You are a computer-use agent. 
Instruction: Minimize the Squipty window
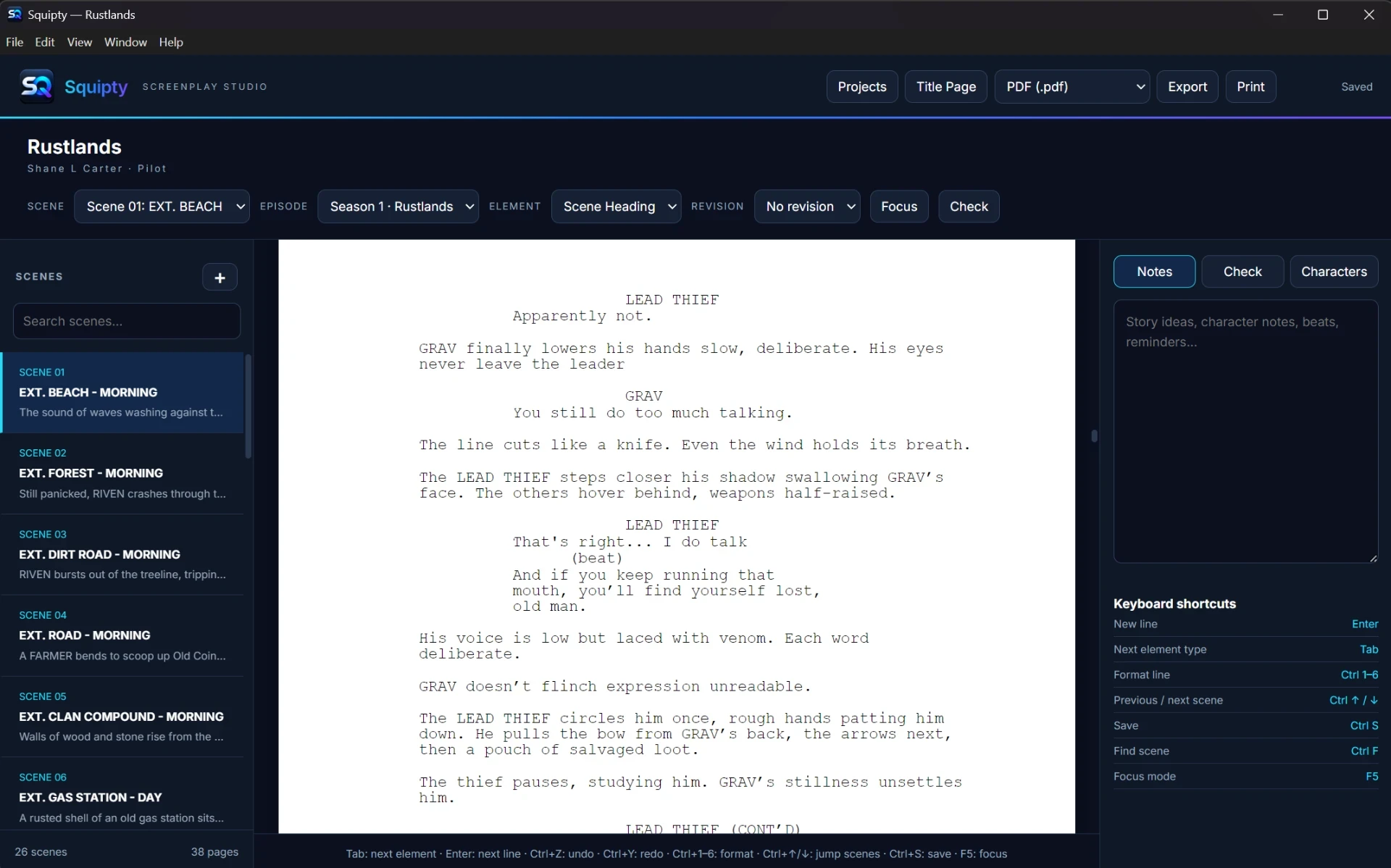pyautogui.click(x=1278, y=14)
